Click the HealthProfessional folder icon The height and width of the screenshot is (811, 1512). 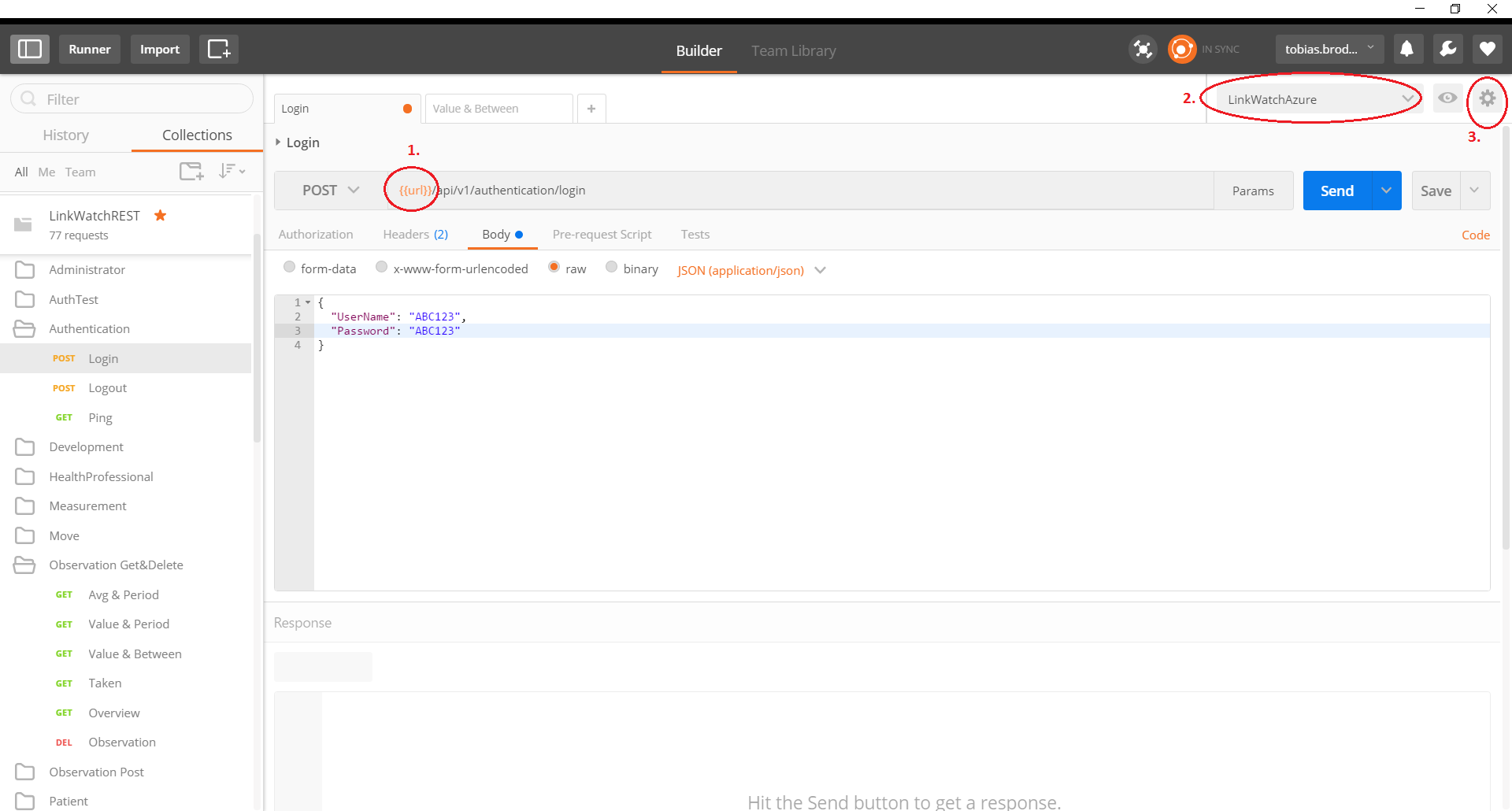(25, 476)
